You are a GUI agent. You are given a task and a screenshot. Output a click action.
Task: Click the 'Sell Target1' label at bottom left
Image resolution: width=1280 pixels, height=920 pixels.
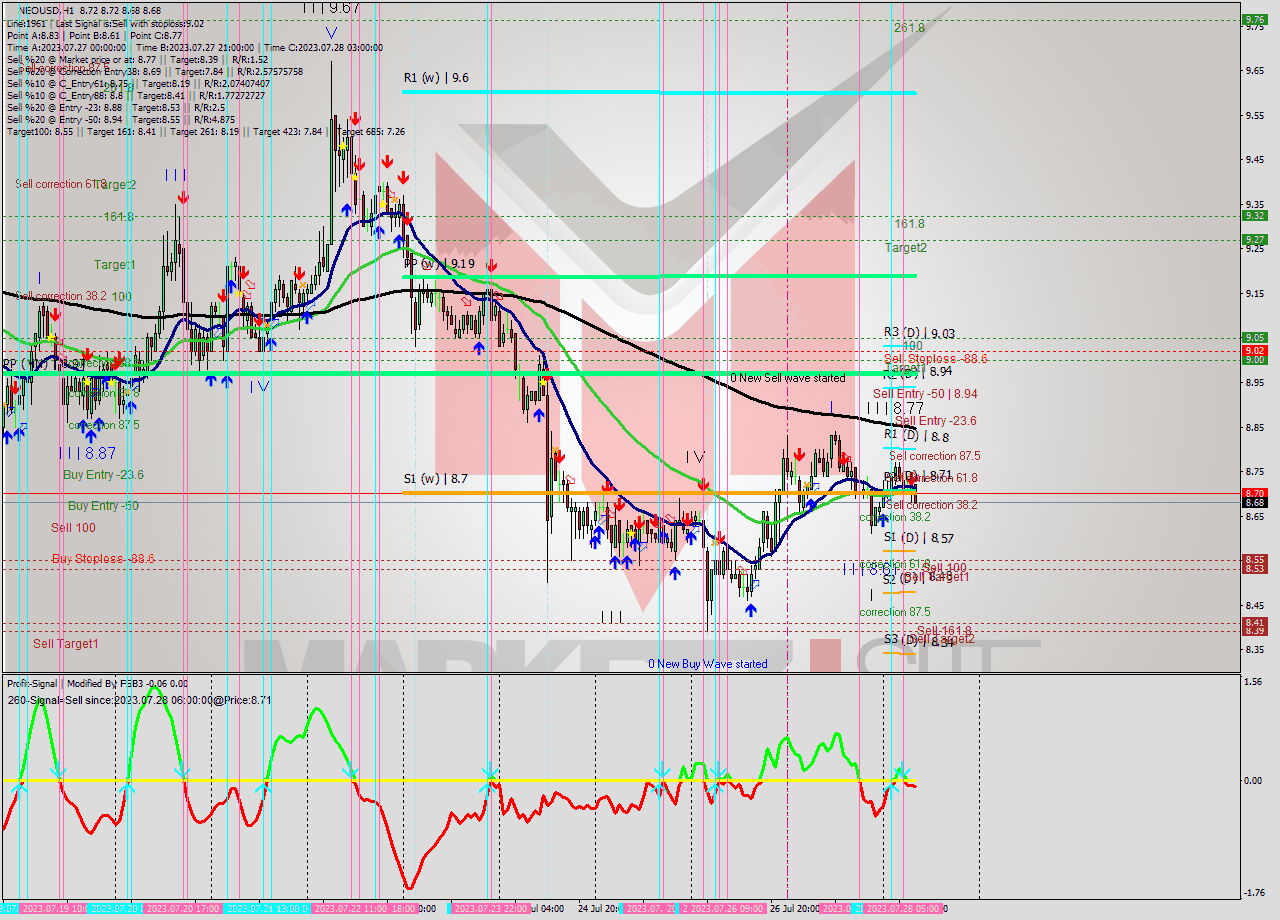[x=66, y=644]
